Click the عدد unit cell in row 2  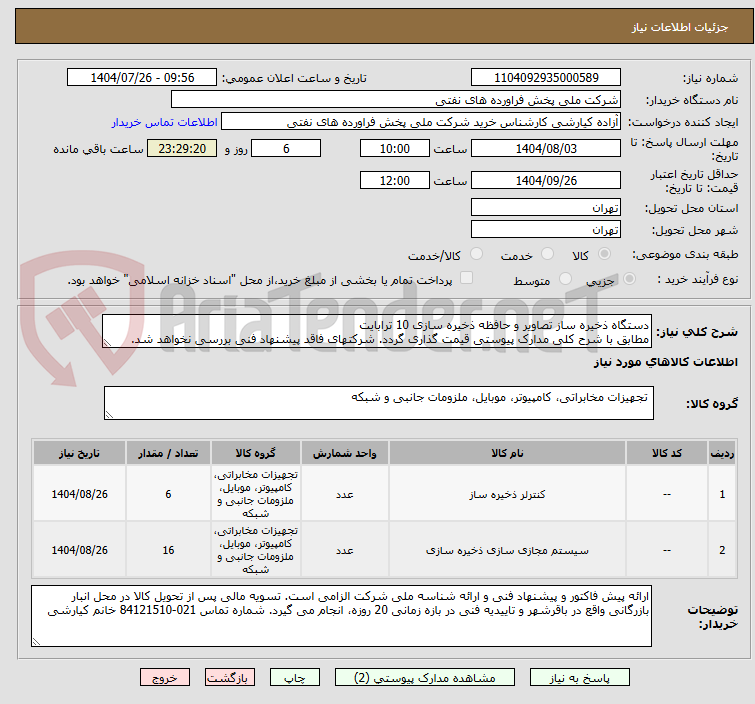tap(345, 550)
